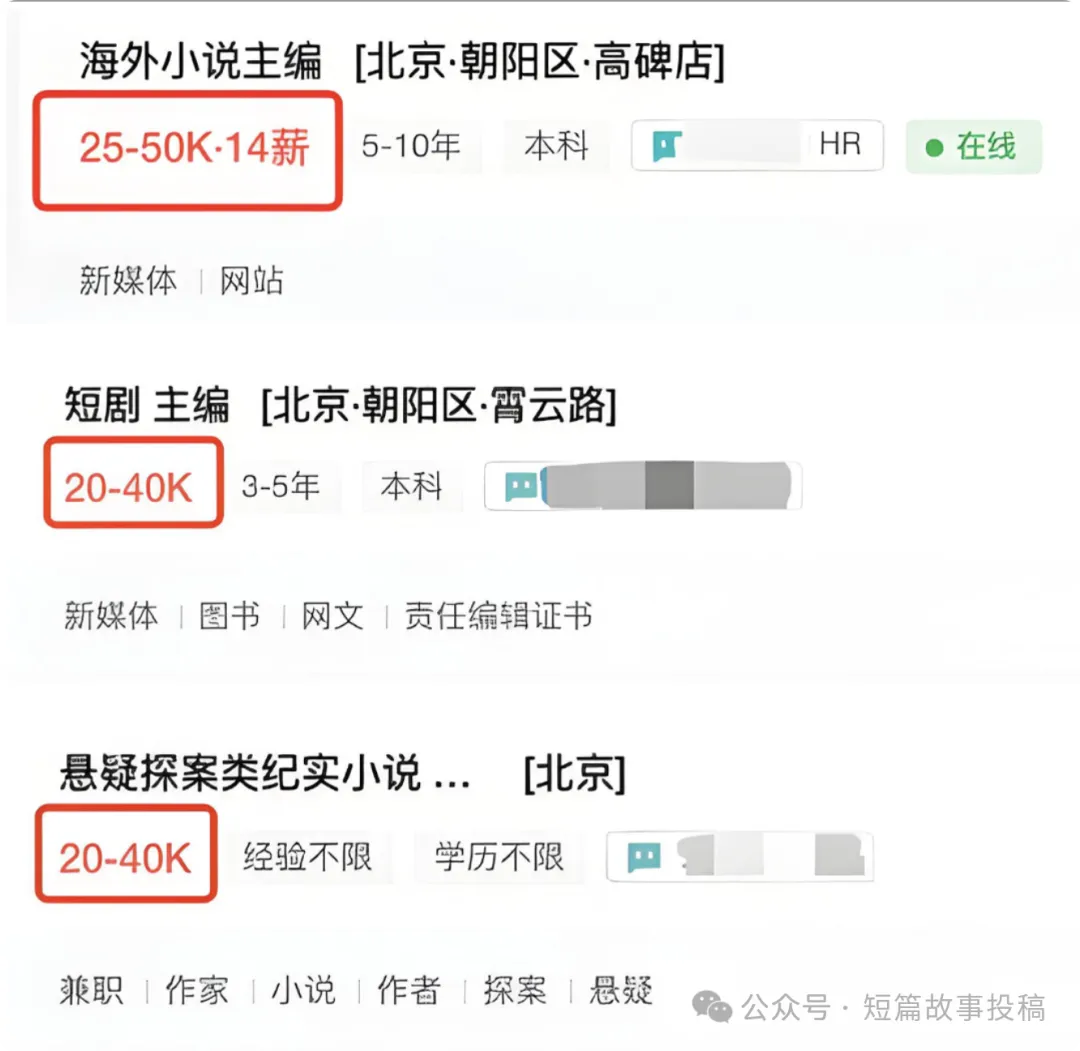The height and width of the screenshot is (1051, 1080).
Task: Open the 5-10年 experience filter
Action: coord(415,145)
